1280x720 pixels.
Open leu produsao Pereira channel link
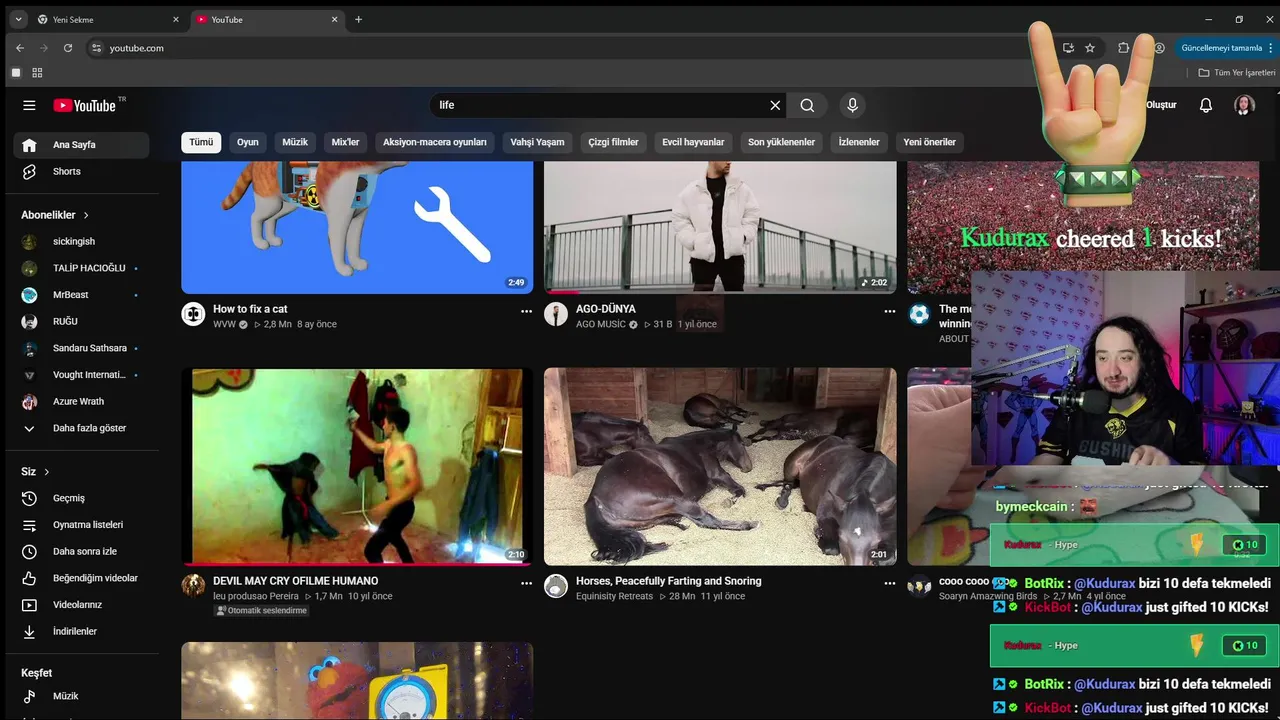click(x=256, y=596)
